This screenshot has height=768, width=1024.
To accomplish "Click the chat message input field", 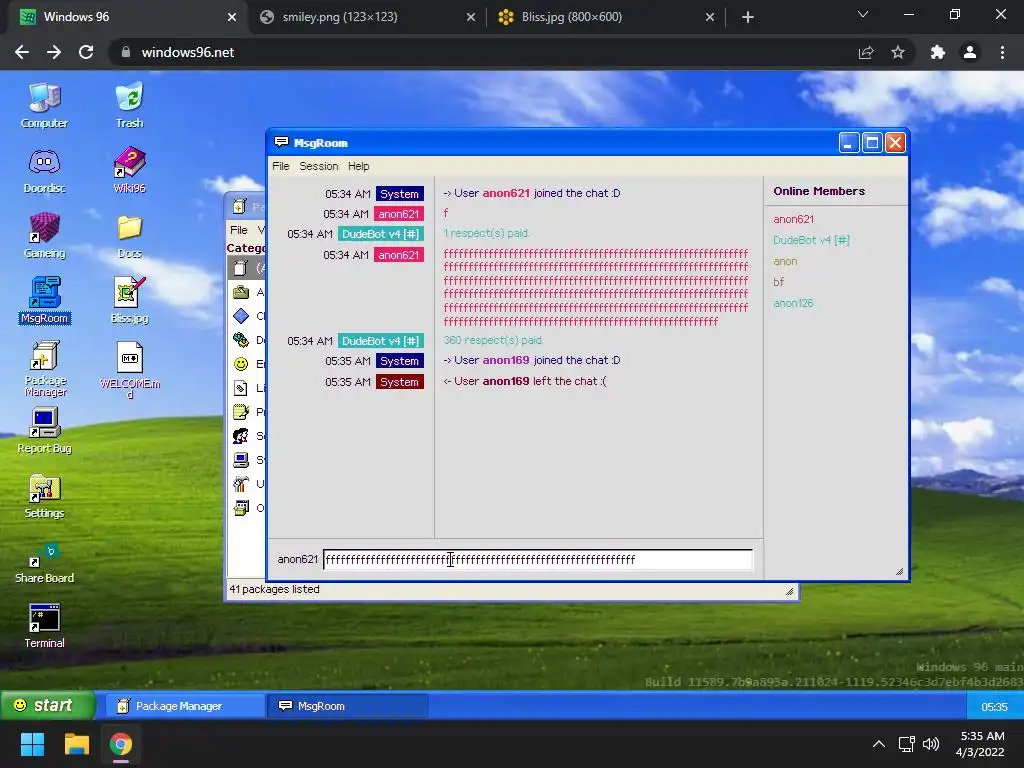I will coord(537,560).
